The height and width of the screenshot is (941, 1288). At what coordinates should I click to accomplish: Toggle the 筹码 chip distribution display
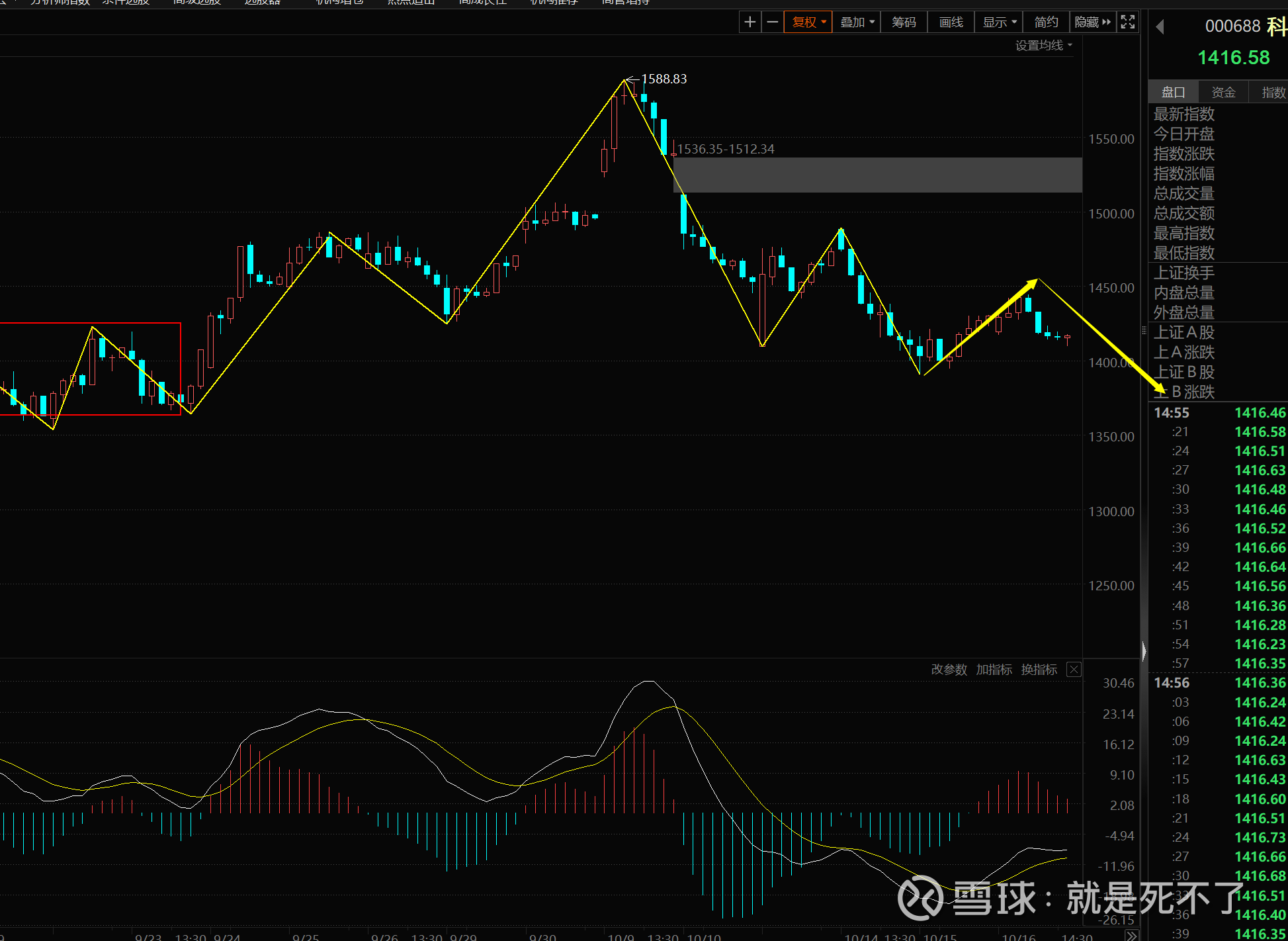pos(904,22)
